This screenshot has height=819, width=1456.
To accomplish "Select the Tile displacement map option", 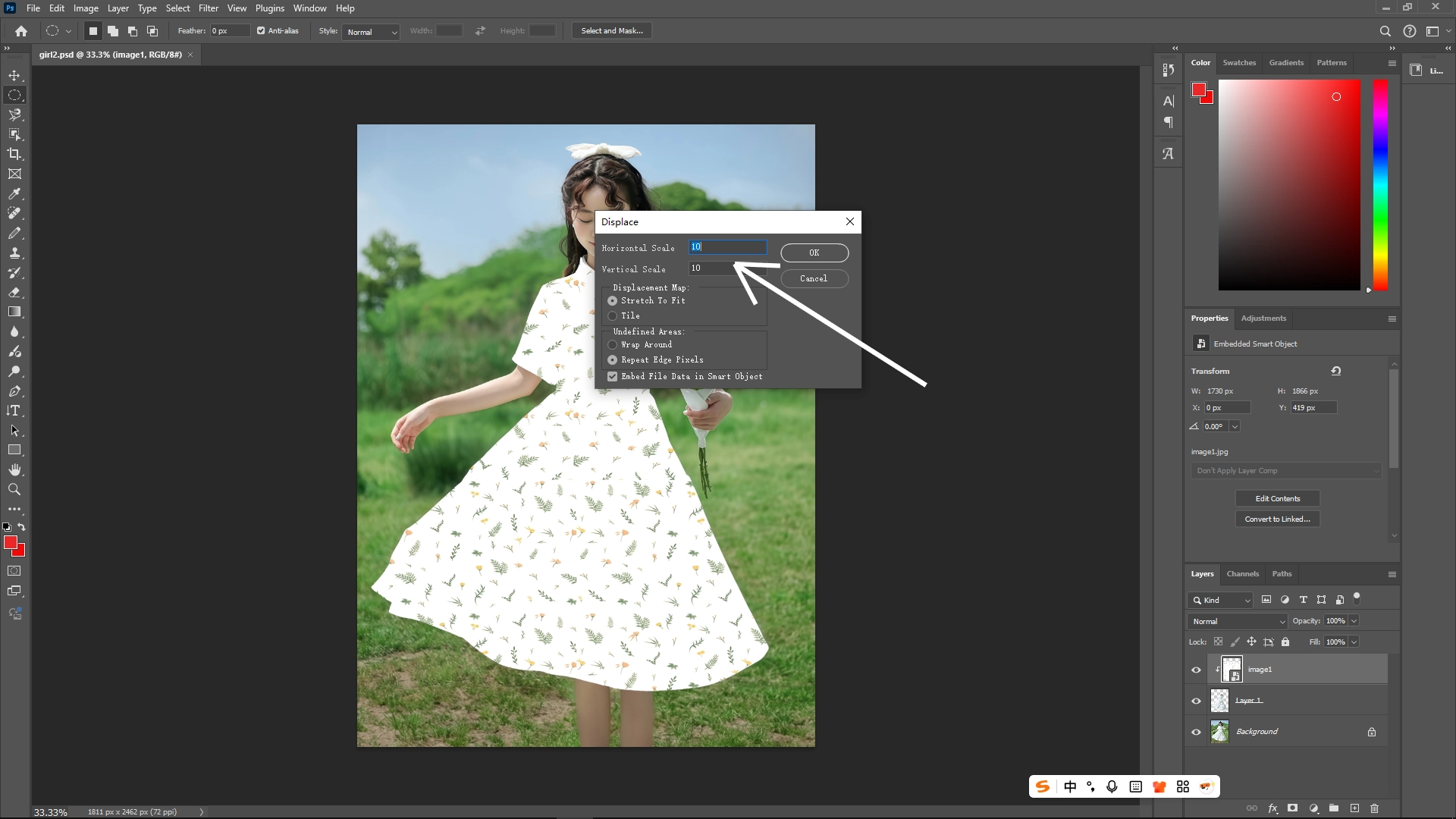I will (x=613, y=315).
